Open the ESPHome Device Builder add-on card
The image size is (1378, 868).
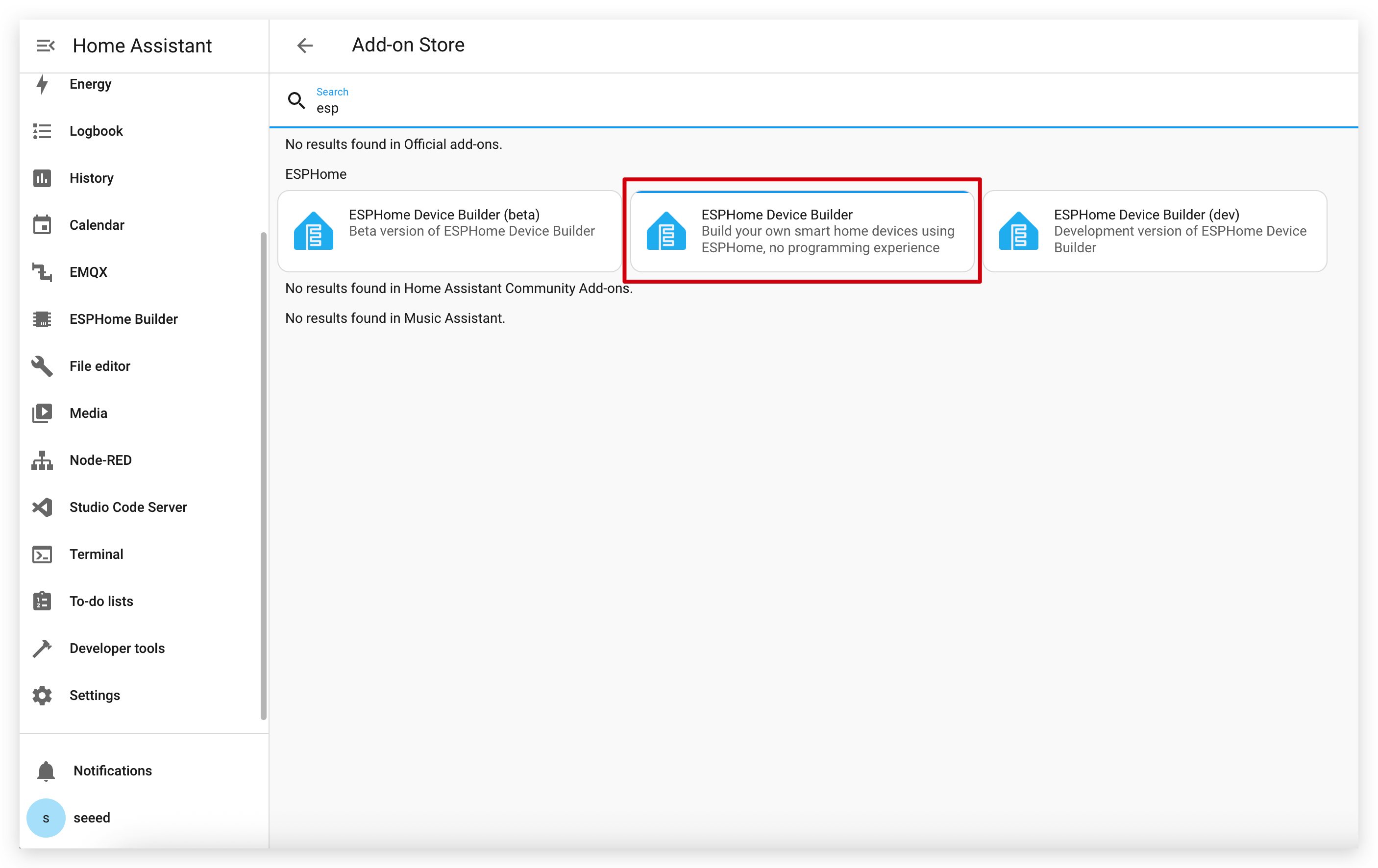802,231
